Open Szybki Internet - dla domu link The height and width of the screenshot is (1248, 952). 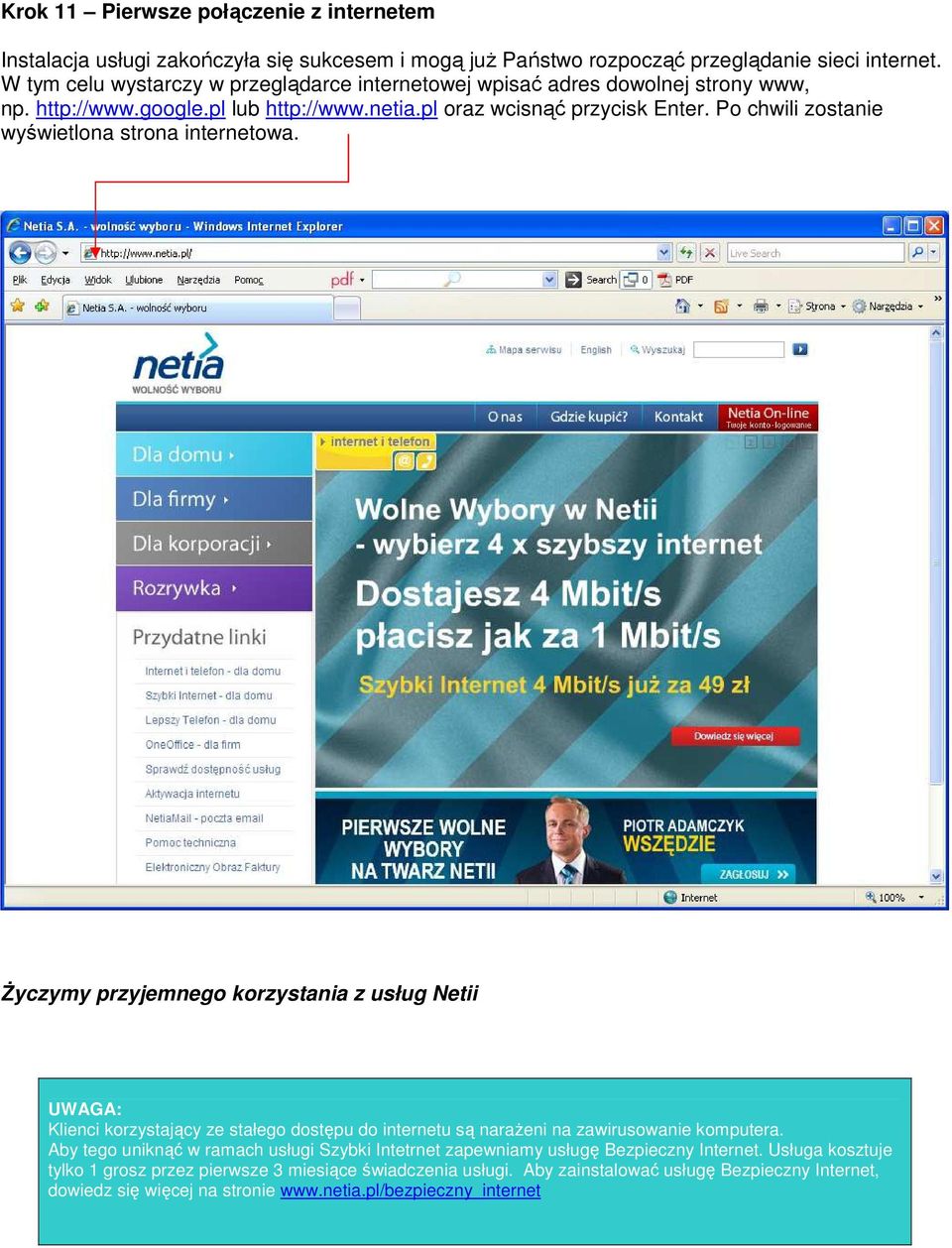[x=208, y=695]
